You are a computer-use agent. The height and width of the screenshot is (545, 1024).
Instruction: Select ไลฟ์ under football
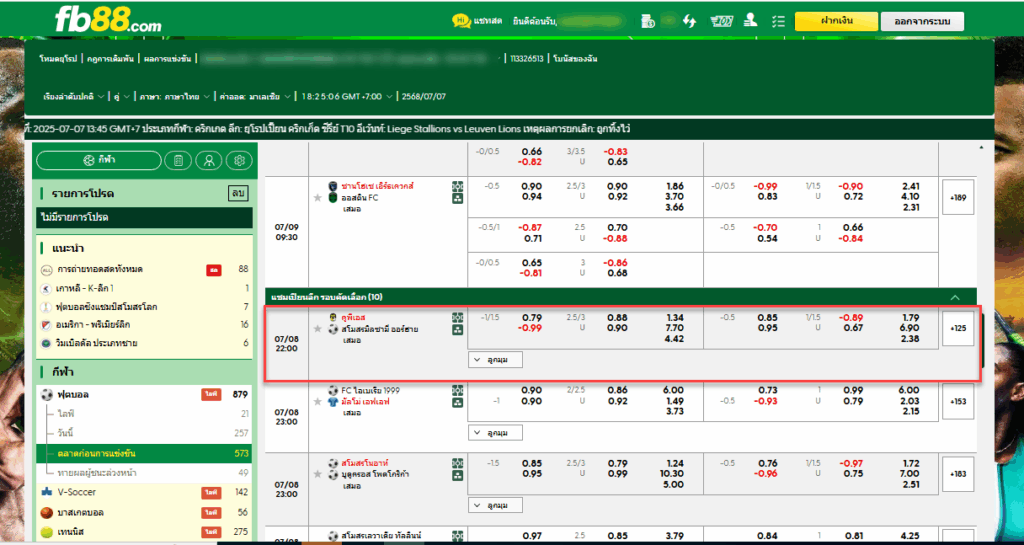point(145,414)
